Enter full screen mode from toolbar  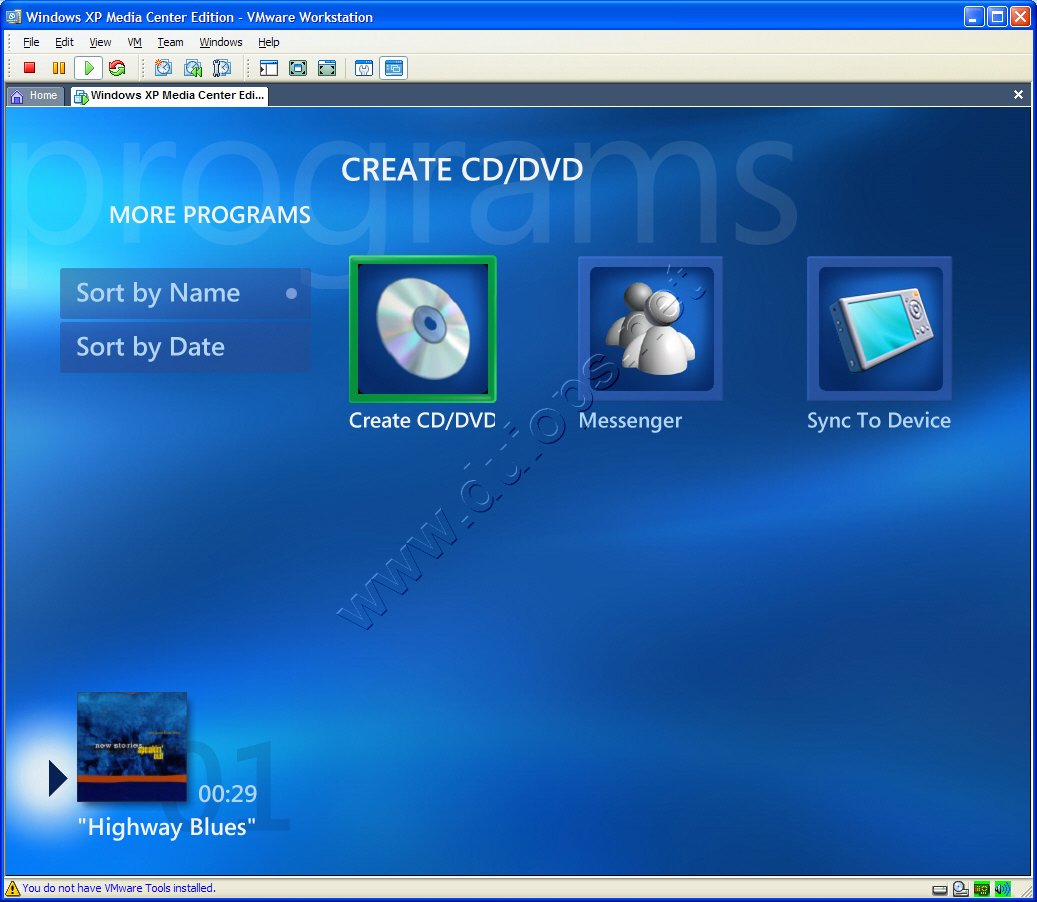click(x=298, y=68)
